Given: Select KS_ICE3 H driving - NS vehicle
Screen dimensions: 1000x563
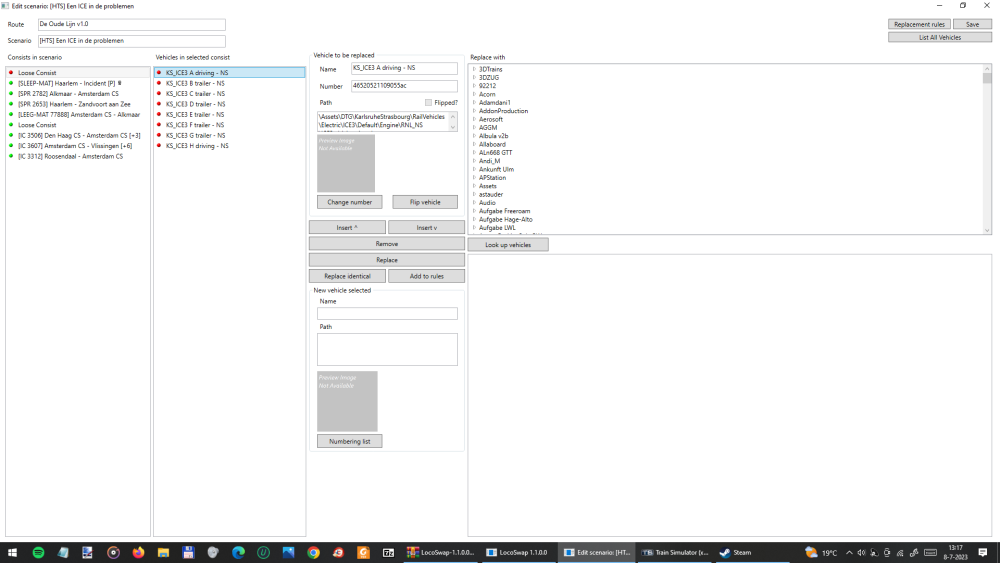Looking at the screenshot, I should click(197, 146).
